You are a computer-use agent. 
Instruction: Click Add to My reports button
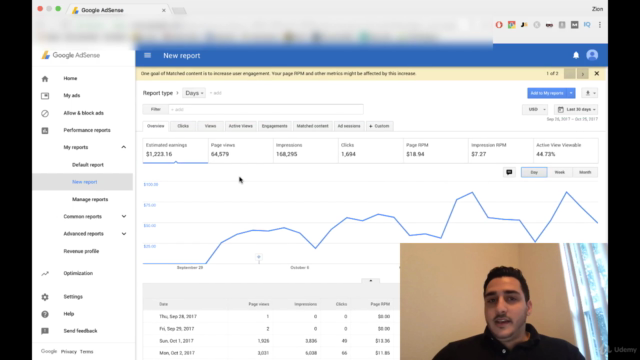click(547, 93)
